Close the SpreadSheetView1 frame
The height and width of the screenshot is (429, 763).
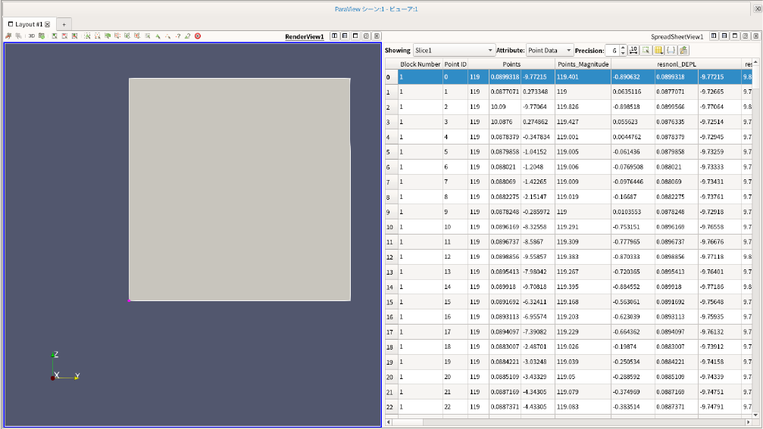(756, 36)
